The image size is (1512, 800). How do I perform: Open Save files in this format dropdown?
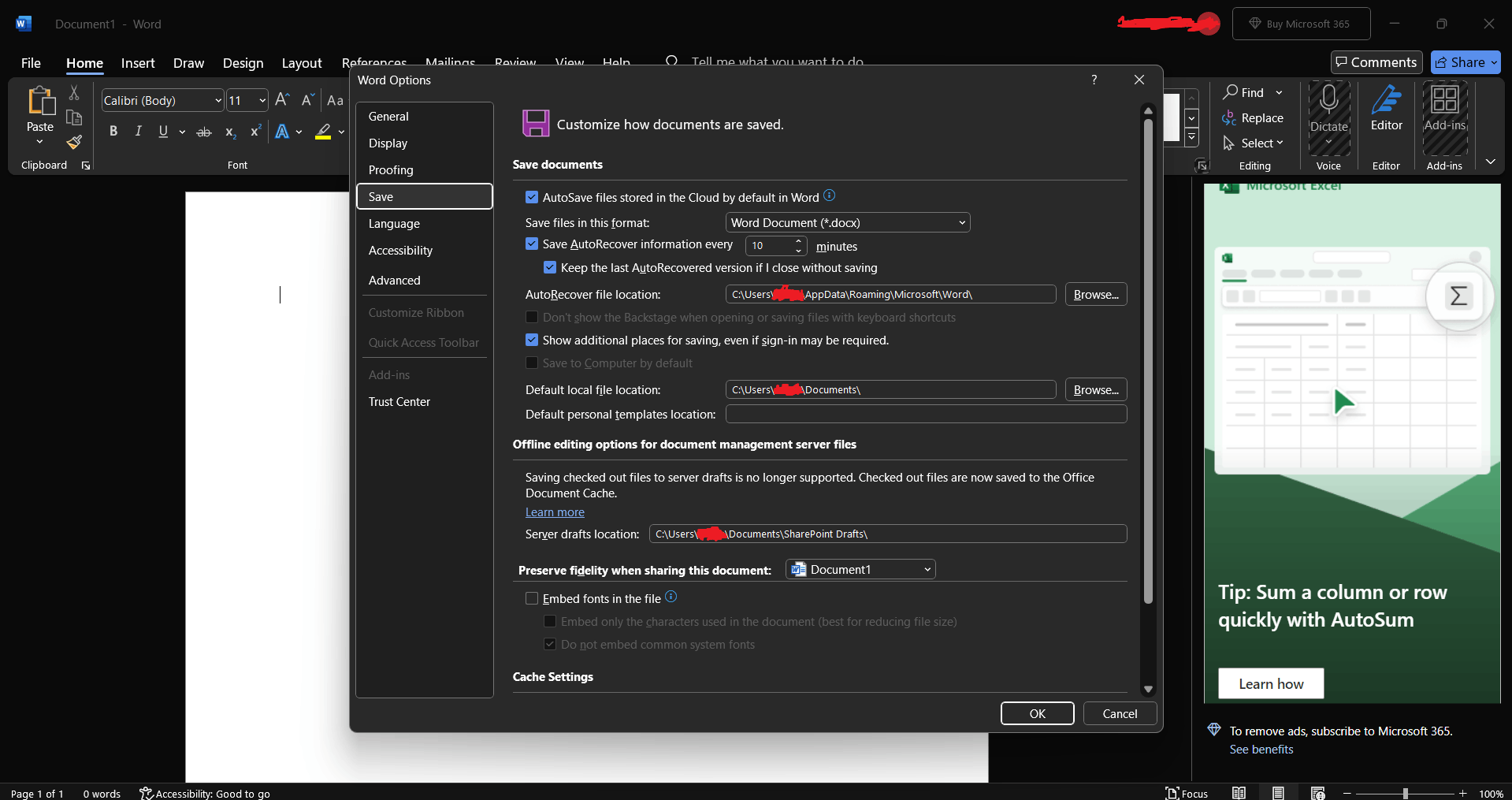848,222
